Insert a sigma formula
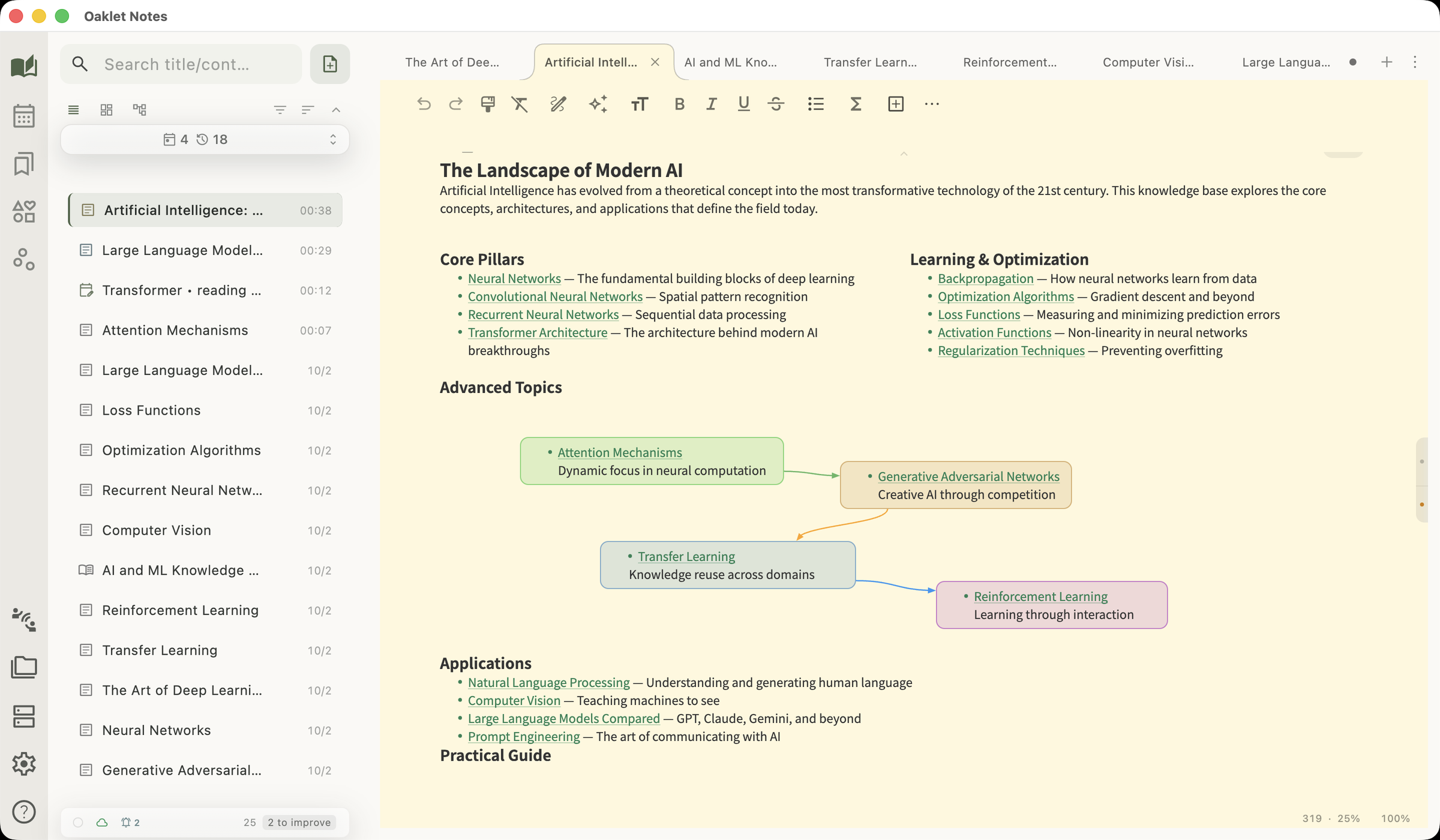 tap(856, 104)
